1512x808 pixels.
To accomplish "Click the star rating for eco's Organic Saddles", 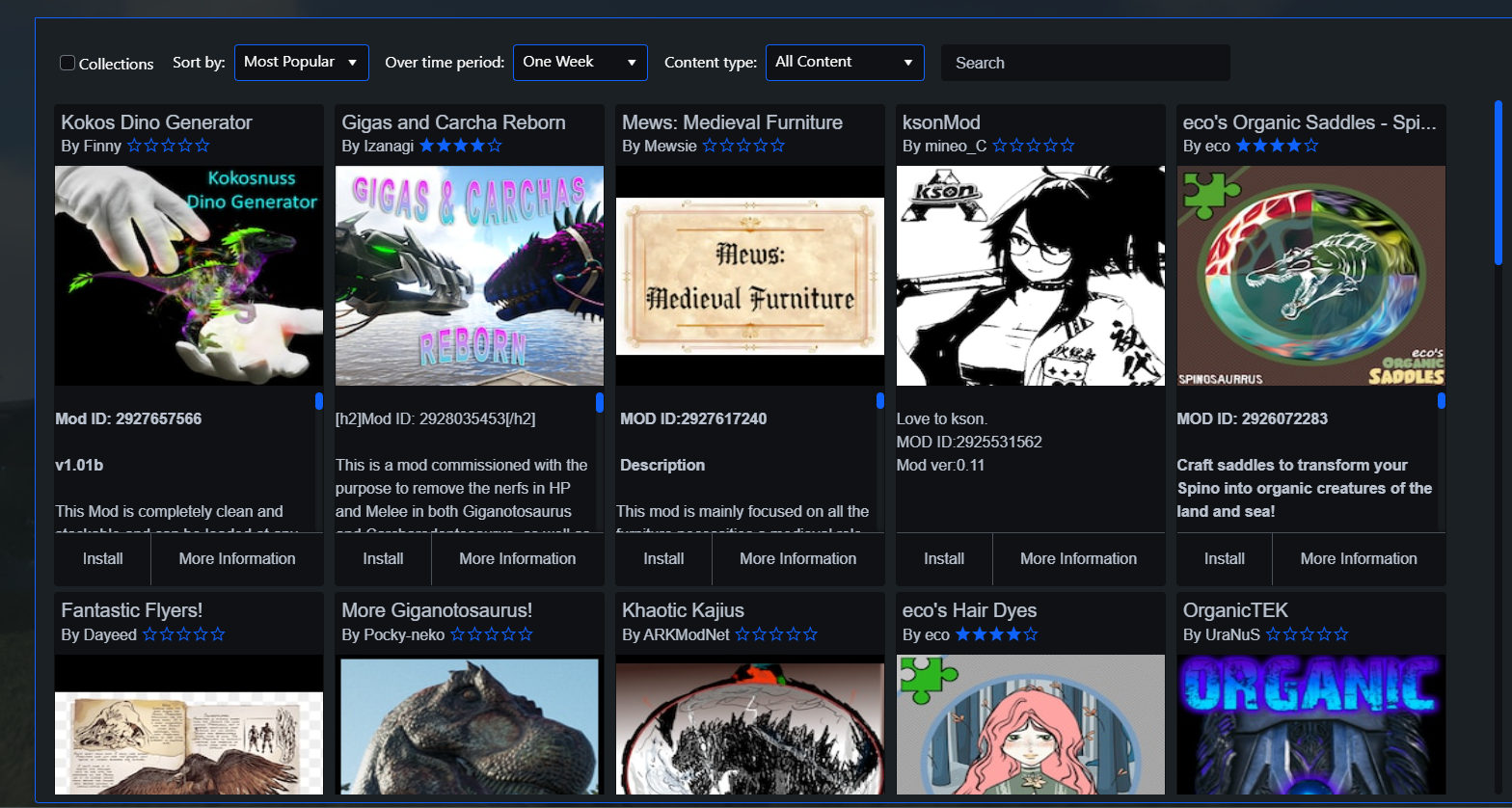I will point(1277,147).
